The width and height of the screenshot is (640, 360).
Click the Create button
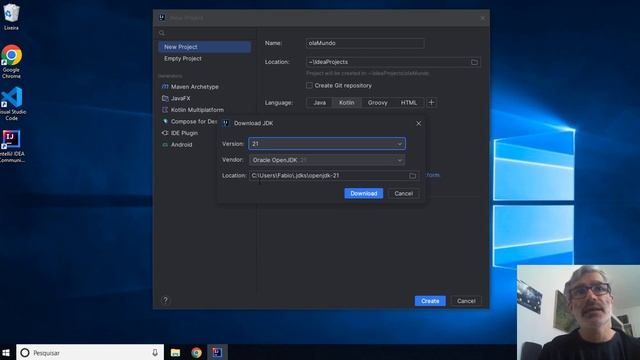(x=430, y=301)
